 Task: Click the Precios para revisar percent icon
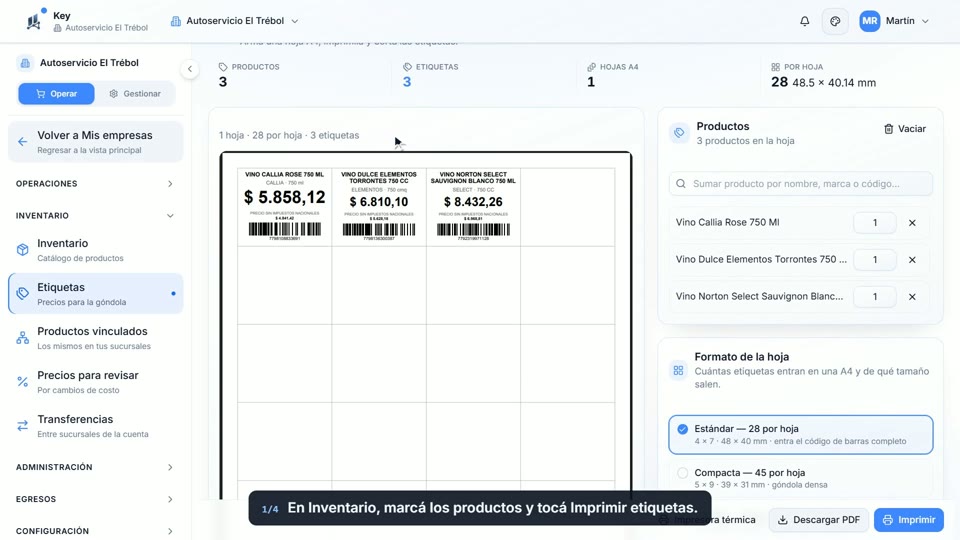[23, 382]
